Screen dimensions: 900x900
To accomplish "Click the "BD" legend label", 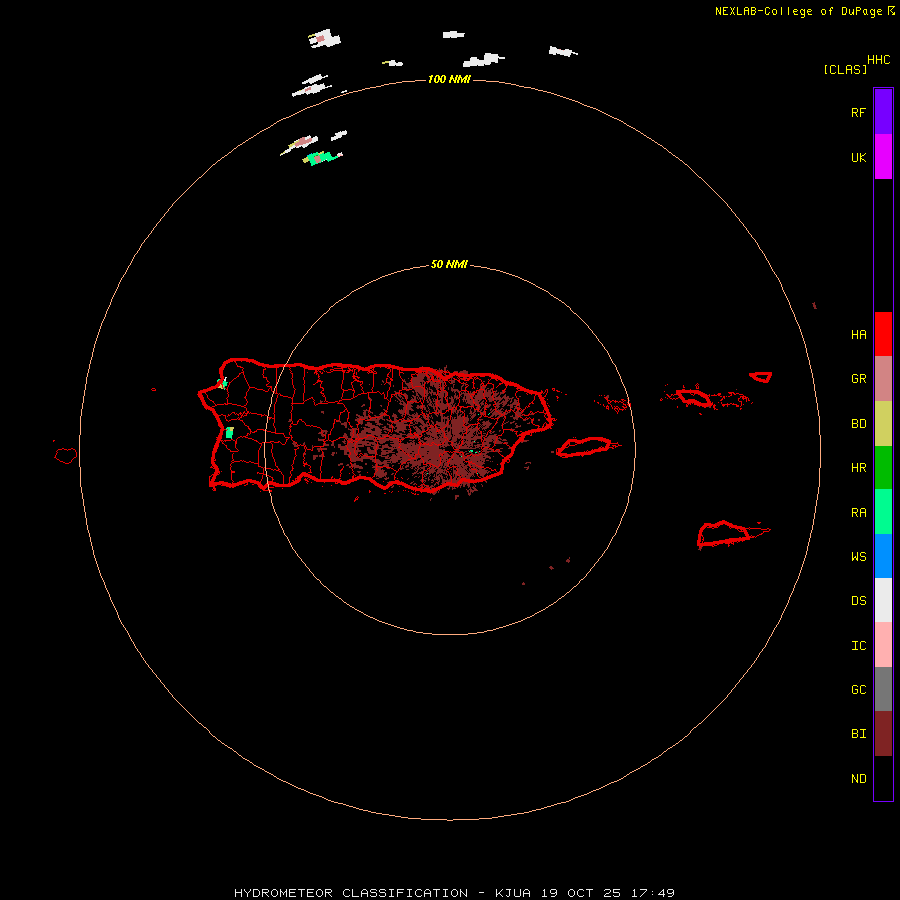I will click(x=858, y=424).
